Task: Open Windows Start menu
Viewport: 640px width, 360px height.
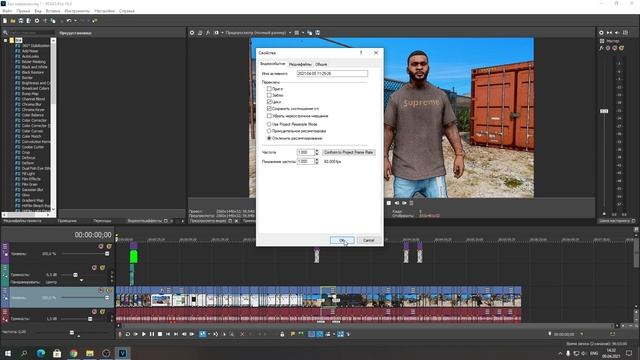Action: pos(7,353)
